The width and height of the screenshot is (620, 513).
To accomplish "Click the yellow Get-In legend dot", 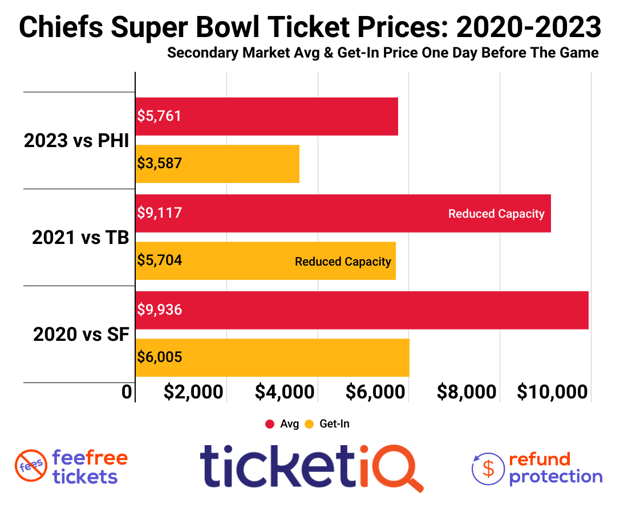I will [309, 424].
